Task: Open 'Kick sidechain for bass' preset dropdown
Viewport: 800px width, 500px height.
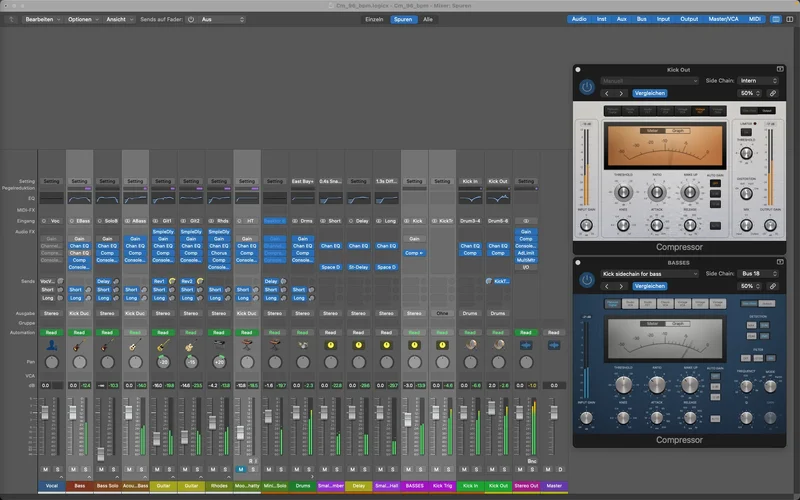Action: (649, 273)
